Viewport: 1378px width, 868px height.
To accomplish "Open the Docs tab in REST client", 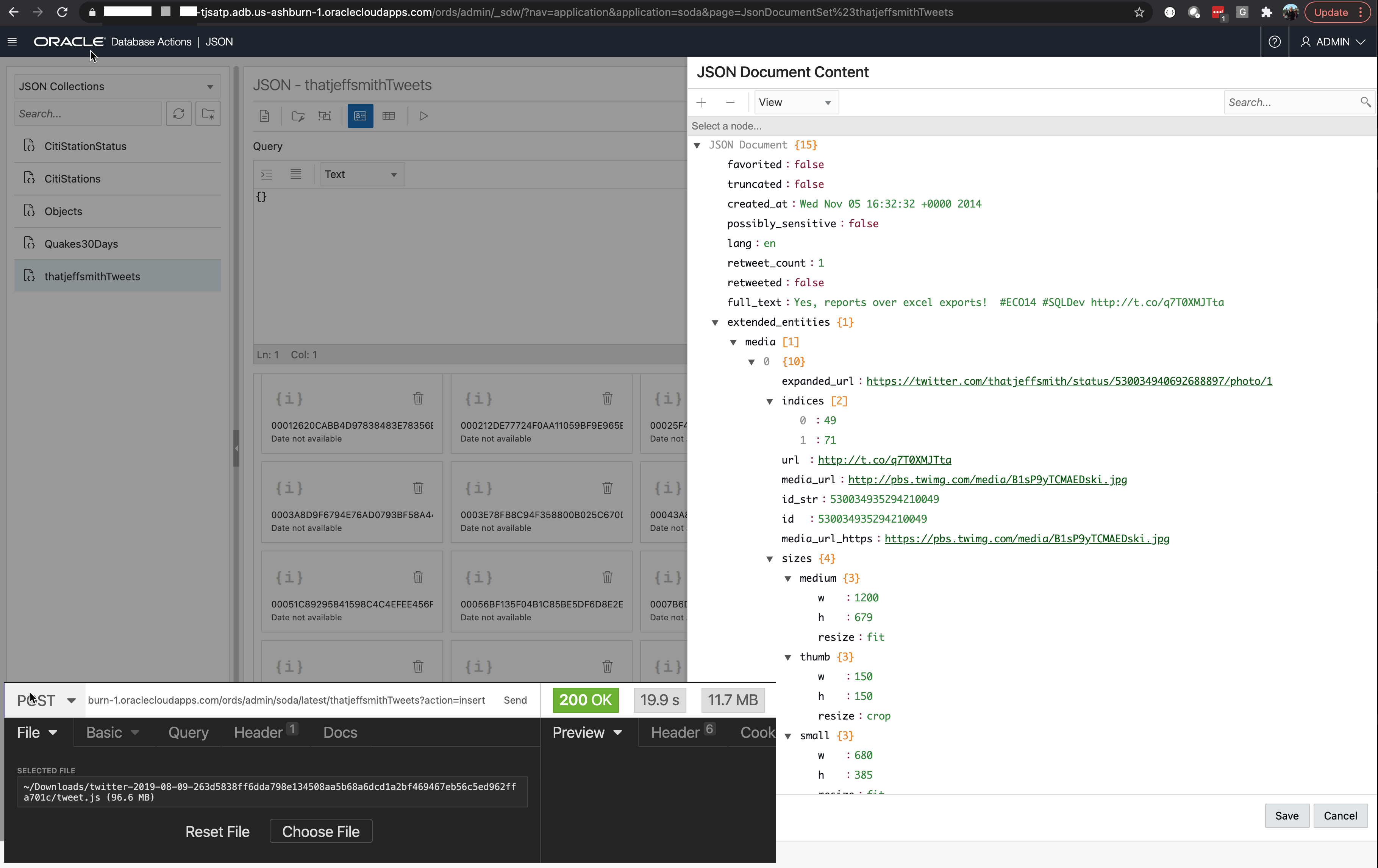I will tap(340, 733).
